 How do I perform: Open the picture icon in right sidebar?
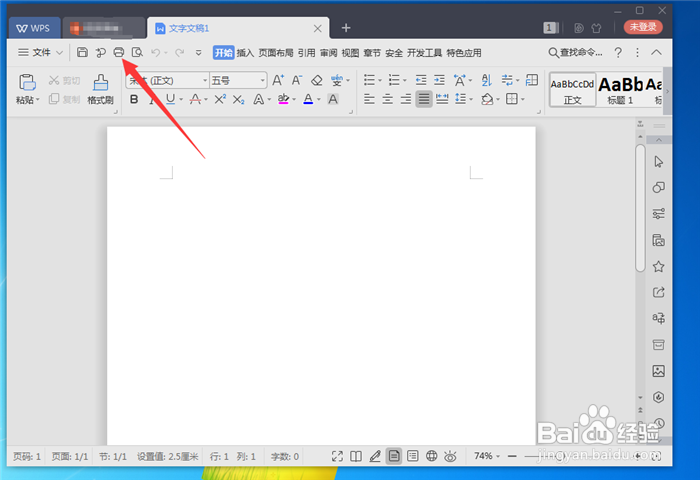(x=658, y=371)
